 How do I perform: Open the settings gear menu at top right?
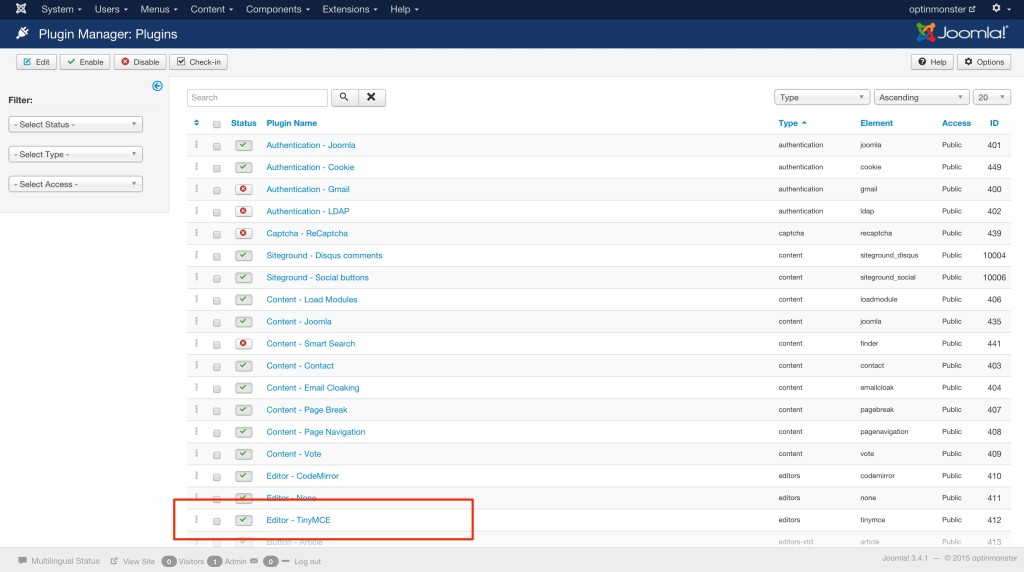[x=1000, y=8]
